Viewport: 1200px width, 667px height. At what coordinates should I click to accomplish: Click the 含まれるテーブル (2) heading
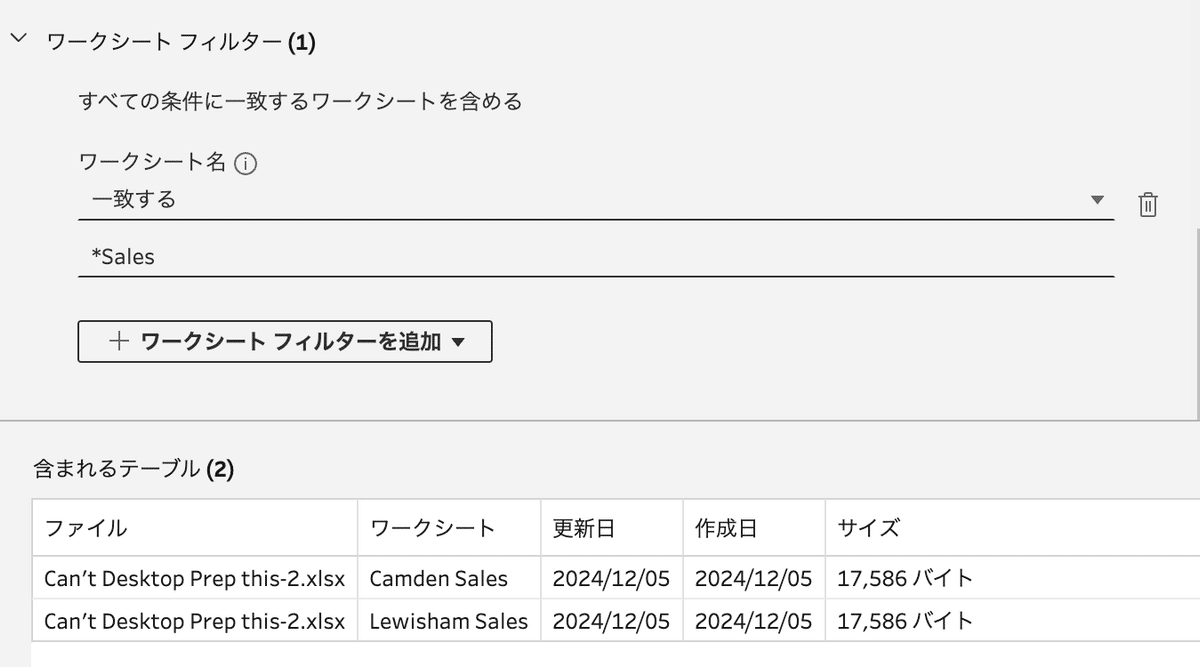click(134, 469)
